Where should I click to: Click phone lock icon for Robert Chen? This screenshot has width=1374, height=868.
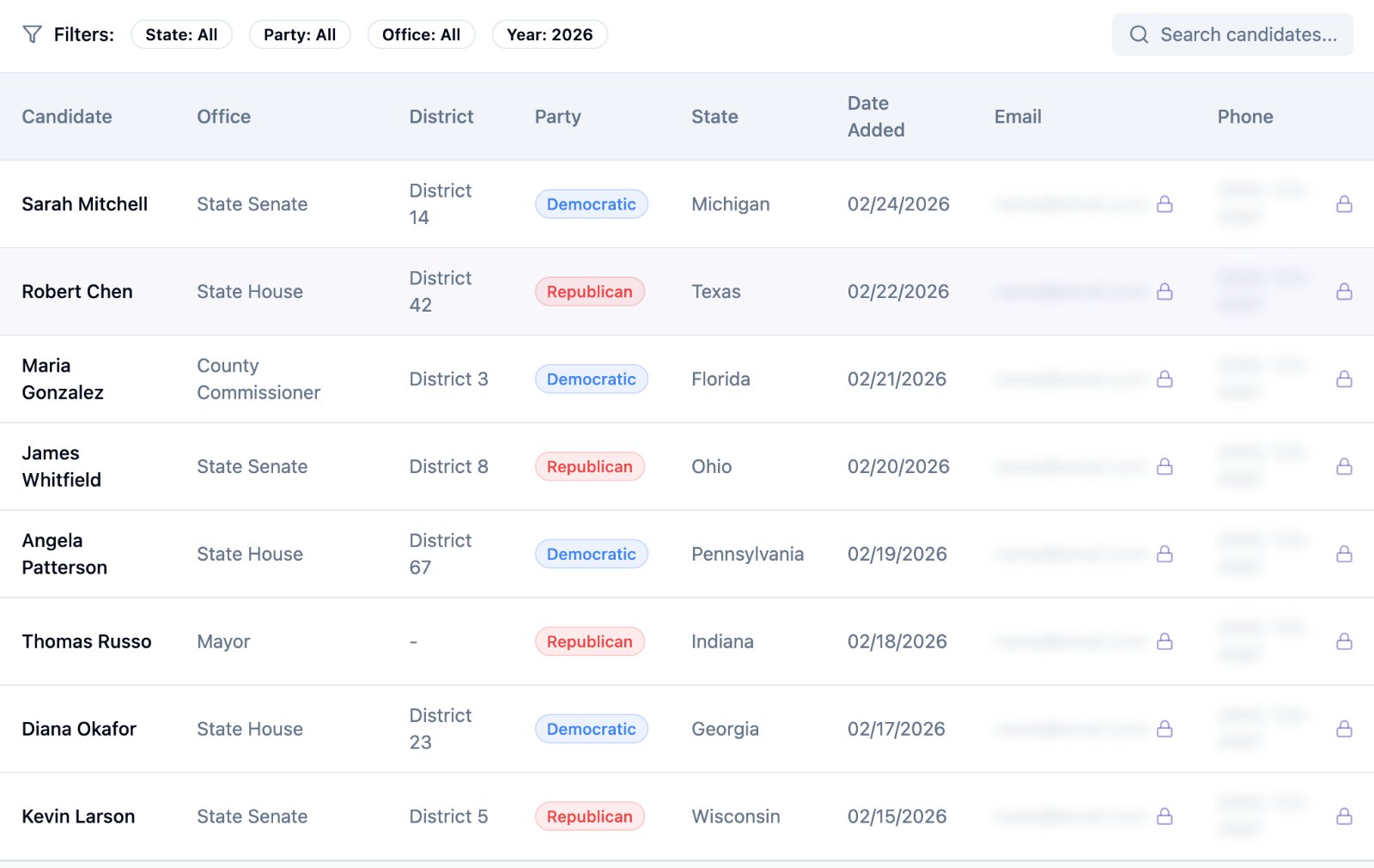1344,292
